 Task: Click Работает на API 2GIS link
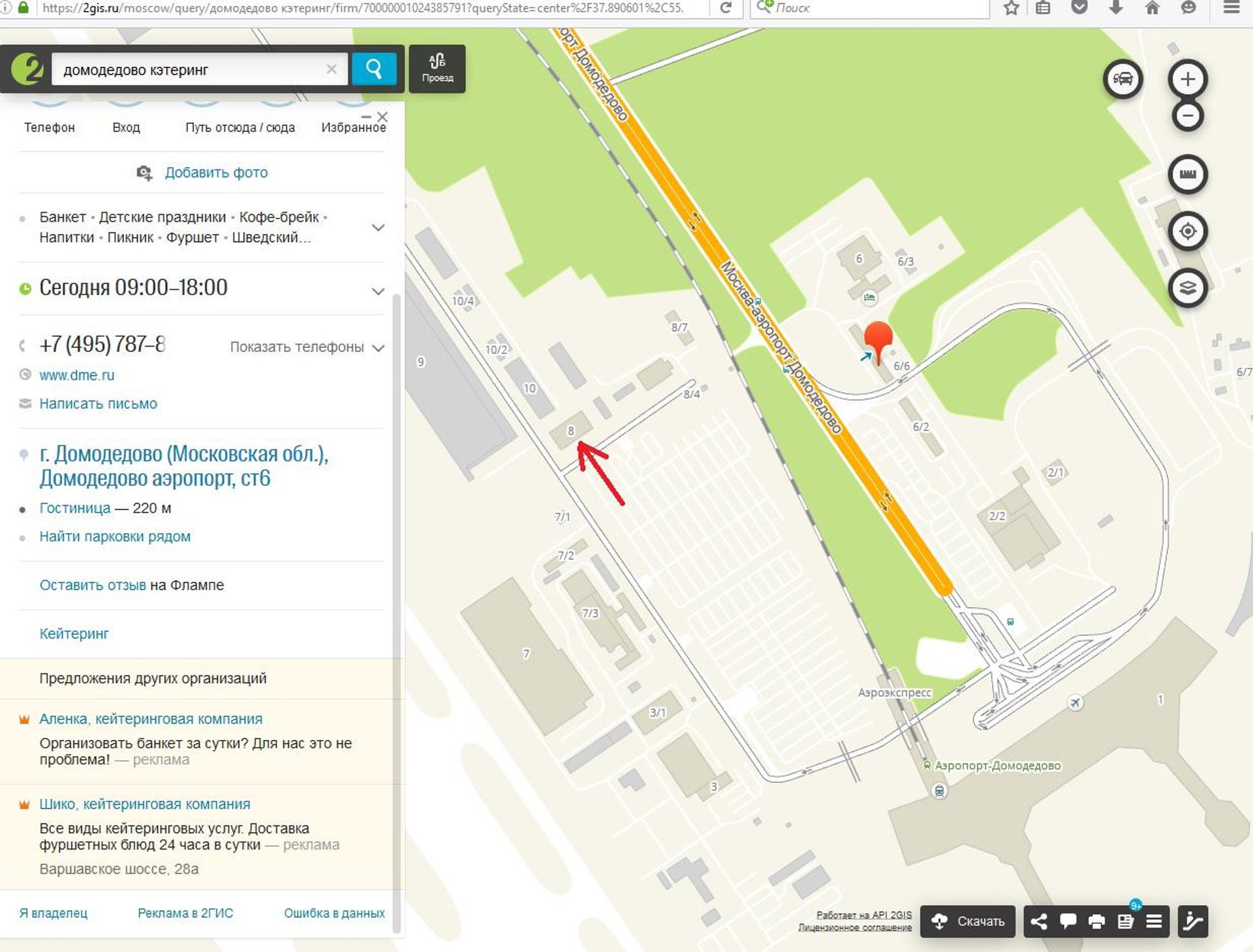point(864,915)
